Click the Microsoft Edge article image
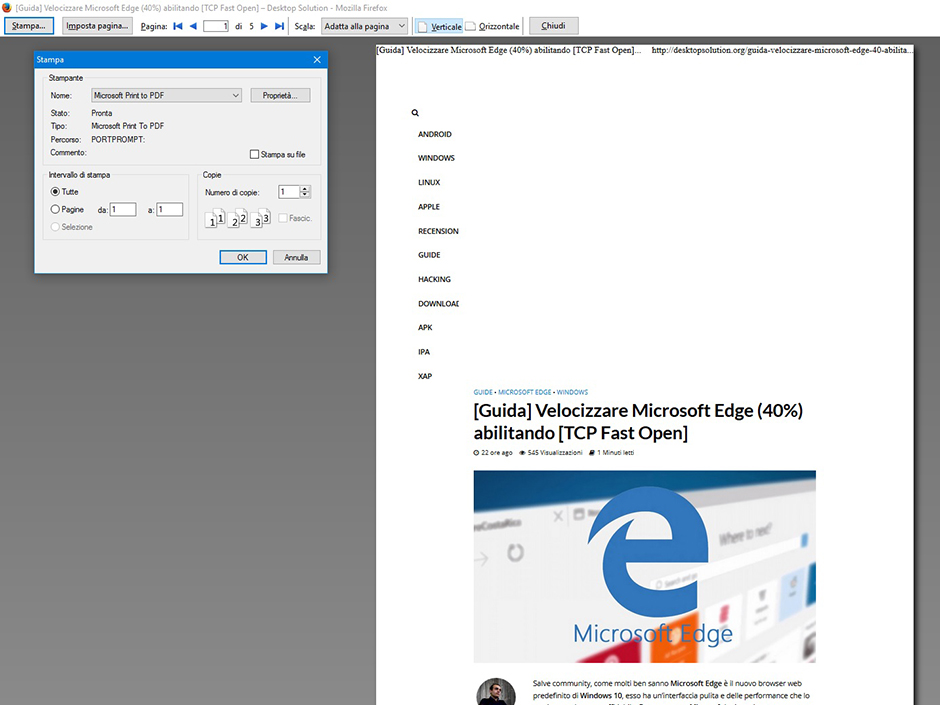Viewport: 940px width, 705px height. [644, 567]
